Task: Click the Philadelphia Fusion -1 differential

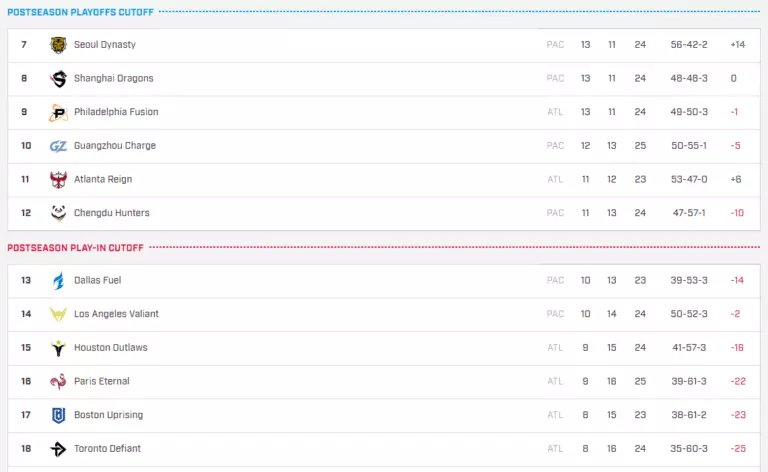Action: [734, 112]
